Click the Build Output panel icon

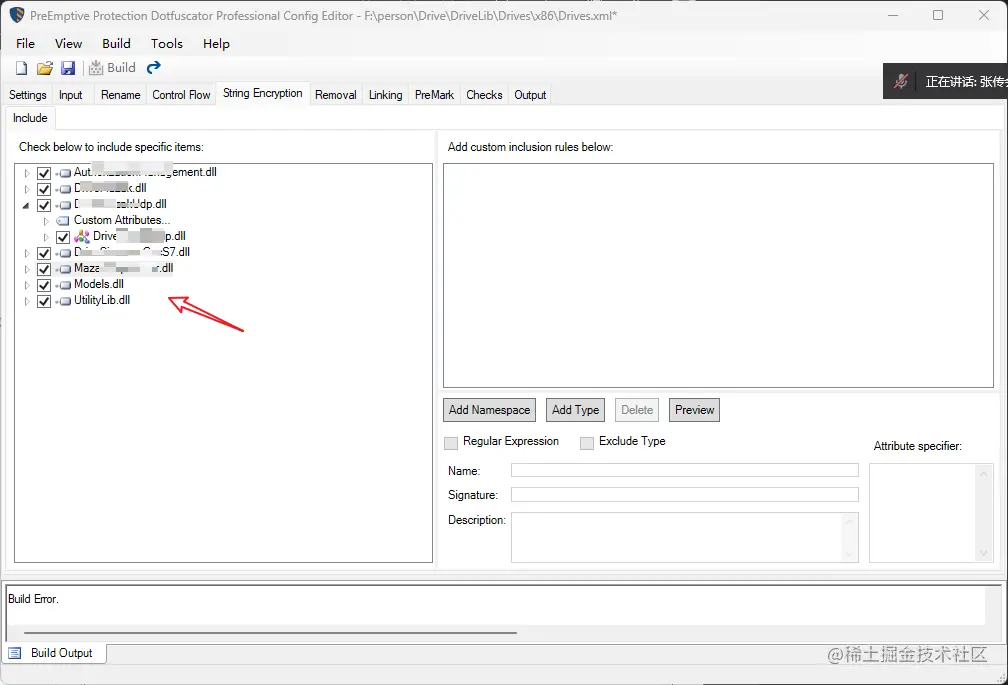(15, 653)
